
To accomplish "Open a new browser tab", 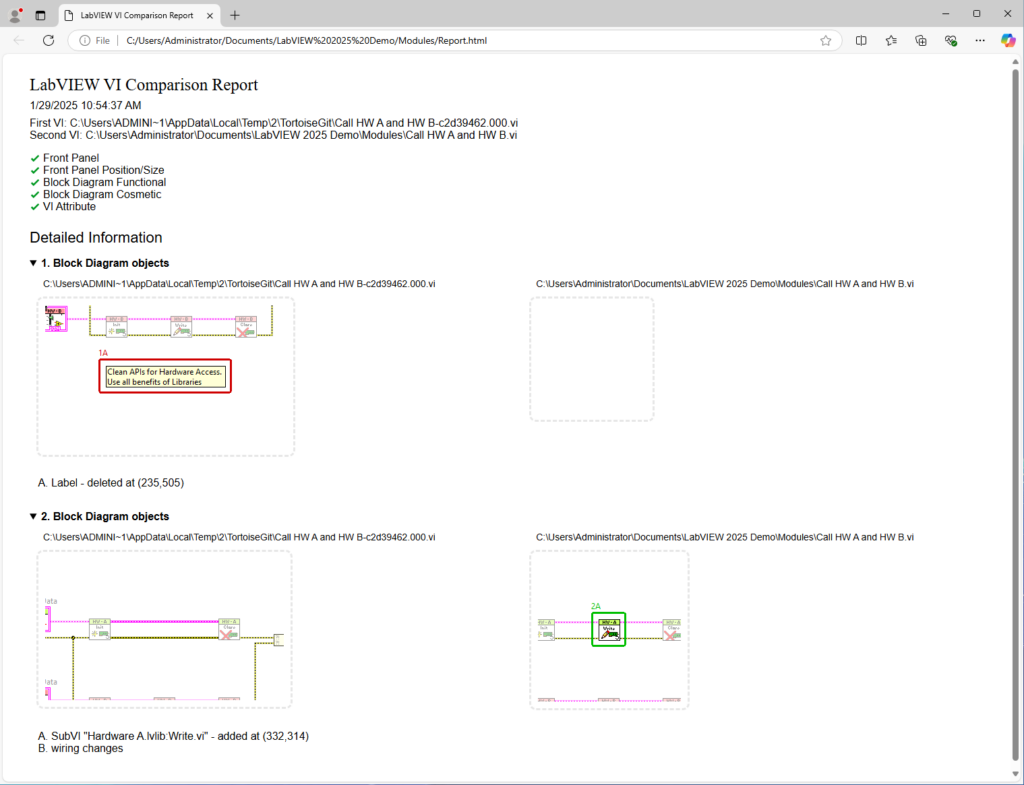I will (x=234, y=15).
